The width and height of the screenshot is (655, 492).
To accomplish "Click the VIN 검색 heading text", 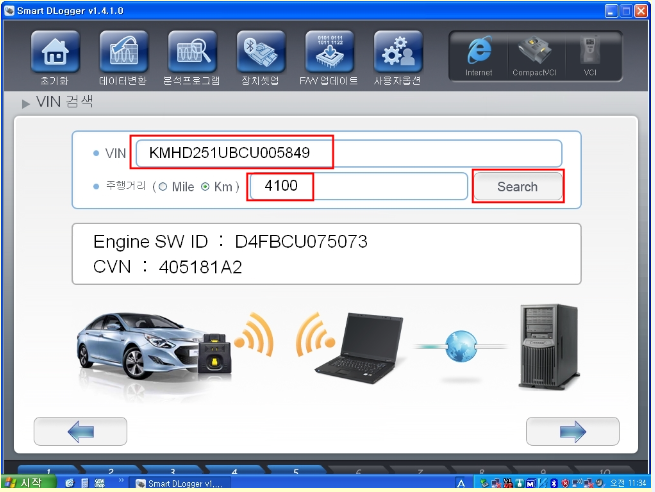I will pyautogui.click(x=64, y=101).
